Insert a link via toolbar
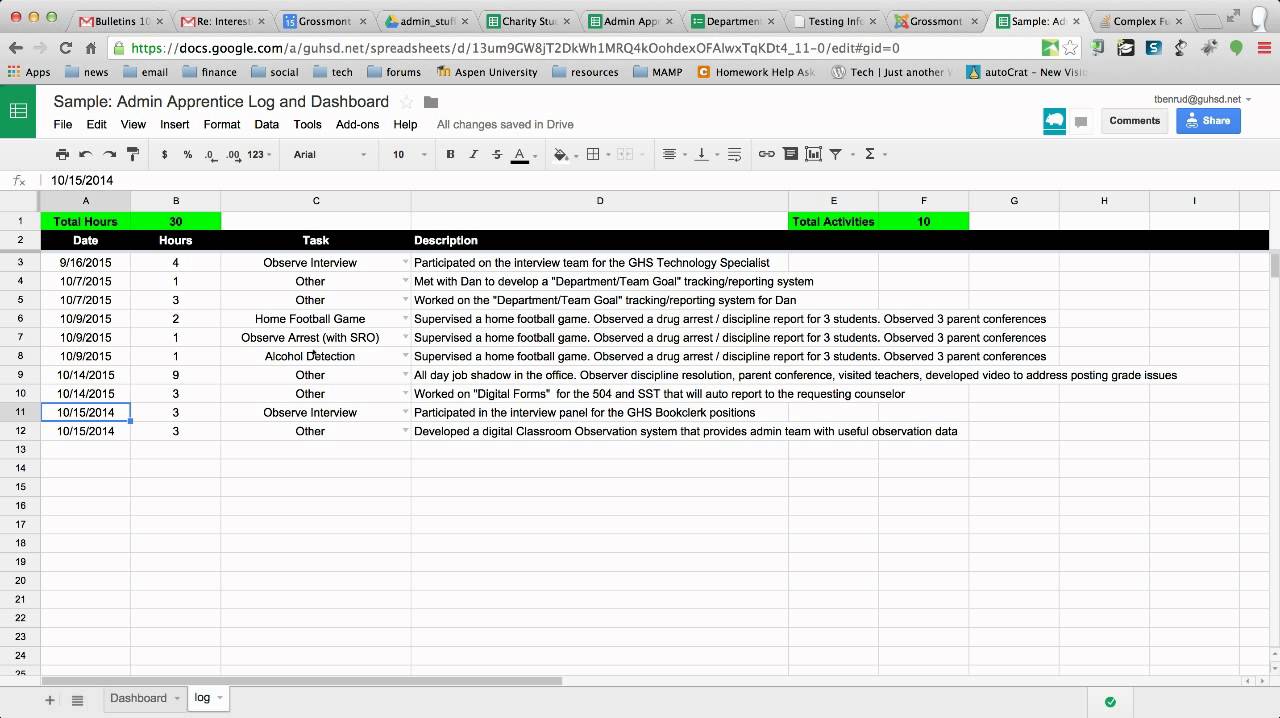This screenshot has height=718, width=1280. [766, 154]
